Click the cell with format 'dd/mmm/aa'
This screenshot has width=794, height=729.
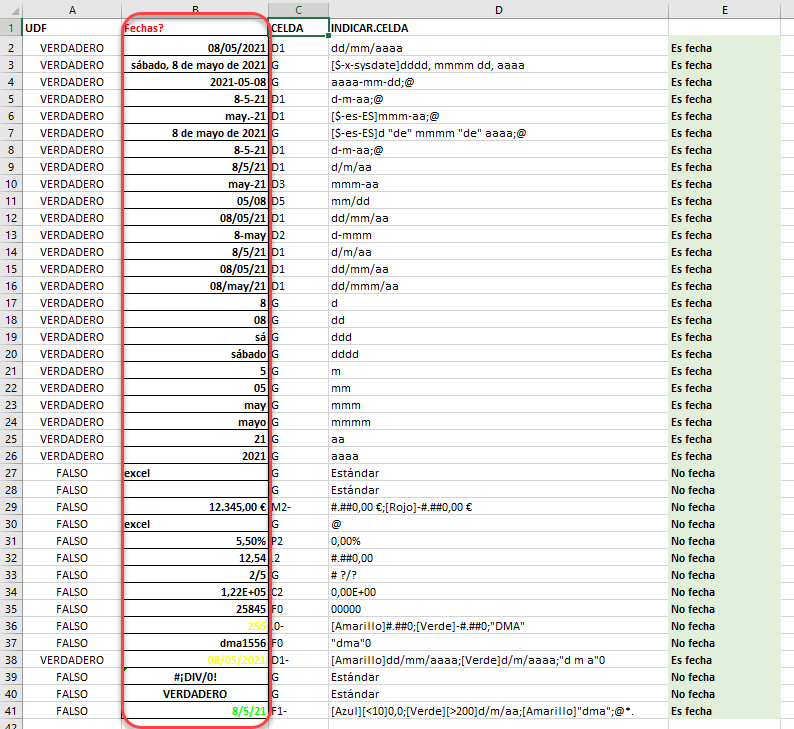(499, 286)
